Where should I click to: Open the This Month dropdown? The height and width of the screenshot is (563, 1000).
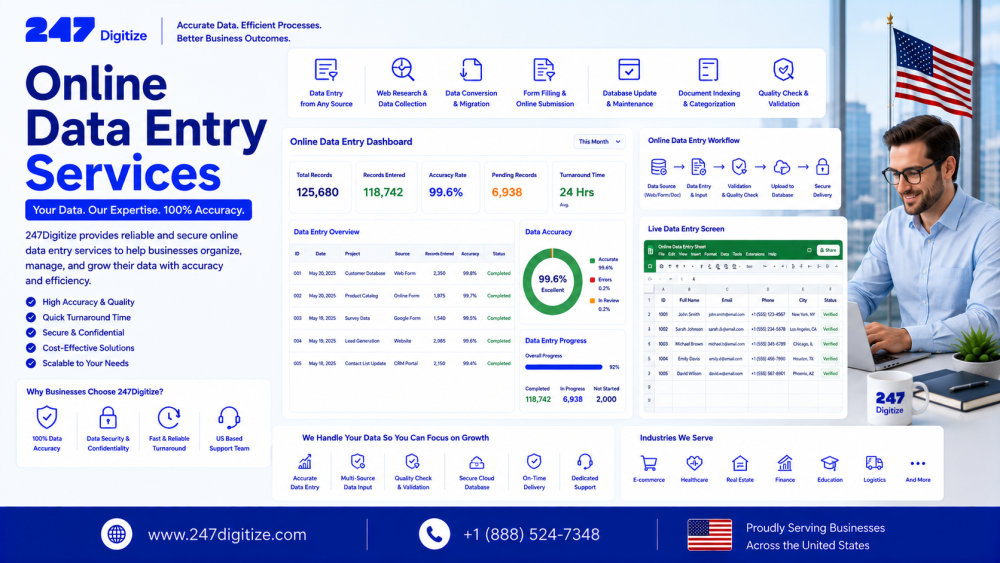pyautogui.click(x=599, y=142)
